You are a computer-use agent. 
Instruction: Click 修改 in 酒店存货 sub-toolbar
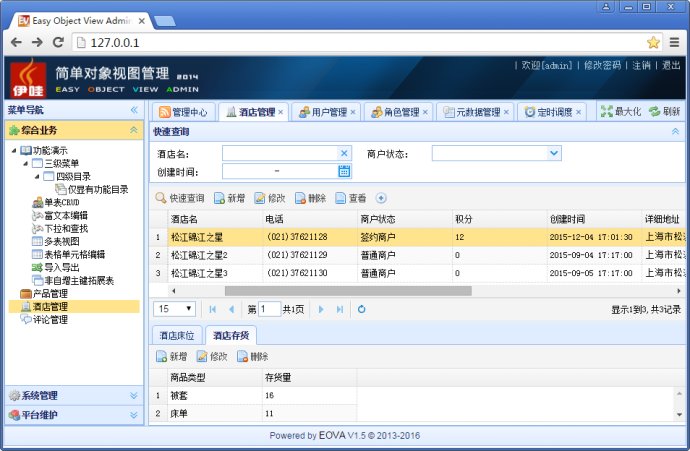212,356
